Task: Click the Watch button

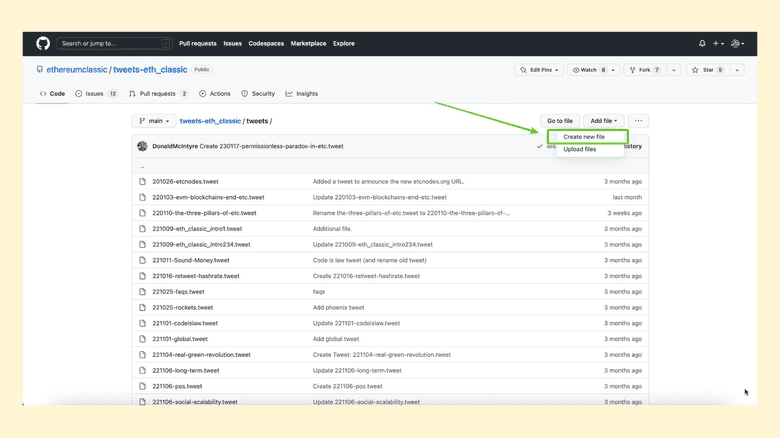Action: coord(589,70)
